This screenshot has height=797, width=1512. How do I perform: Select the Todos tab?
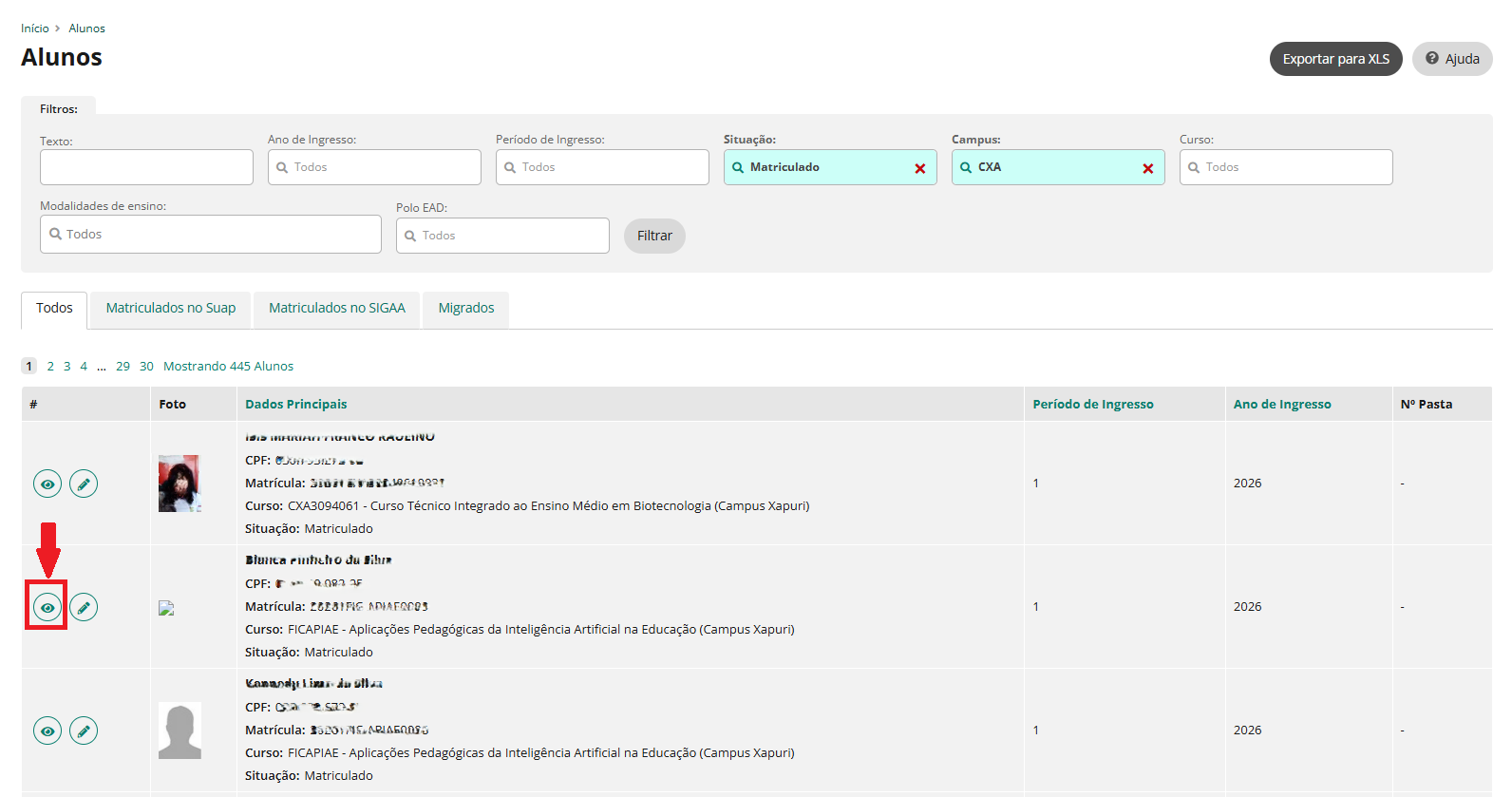[54, 310]
